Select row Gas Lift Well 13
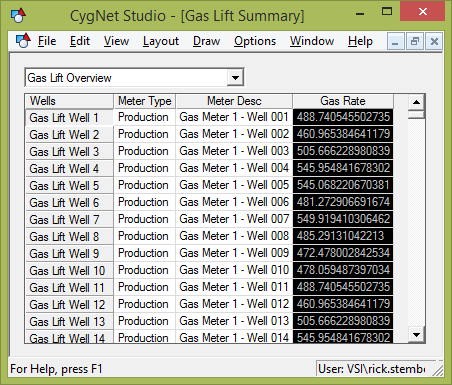 point(69,322)
